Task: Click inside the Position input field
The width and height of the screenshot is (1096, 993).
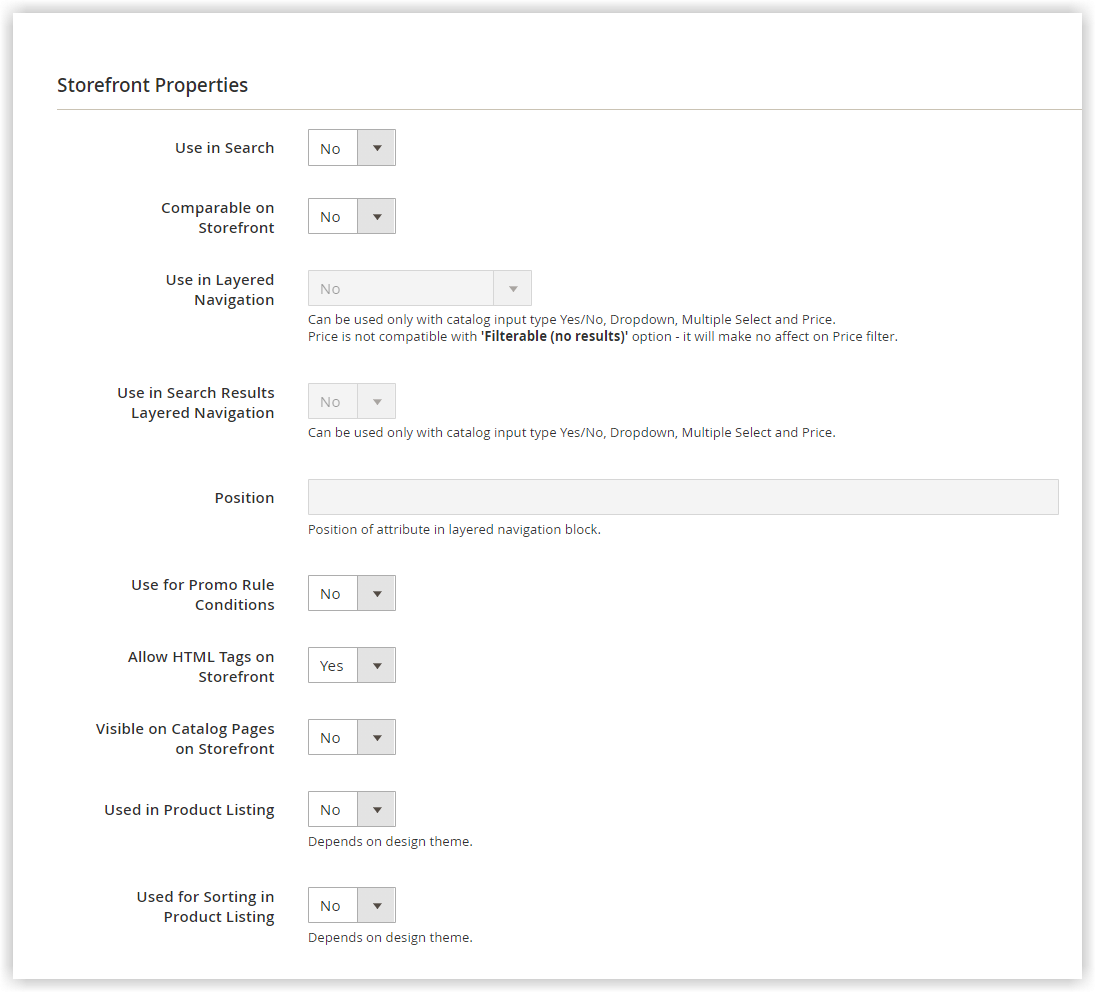Action: click(x=683, y=497)
